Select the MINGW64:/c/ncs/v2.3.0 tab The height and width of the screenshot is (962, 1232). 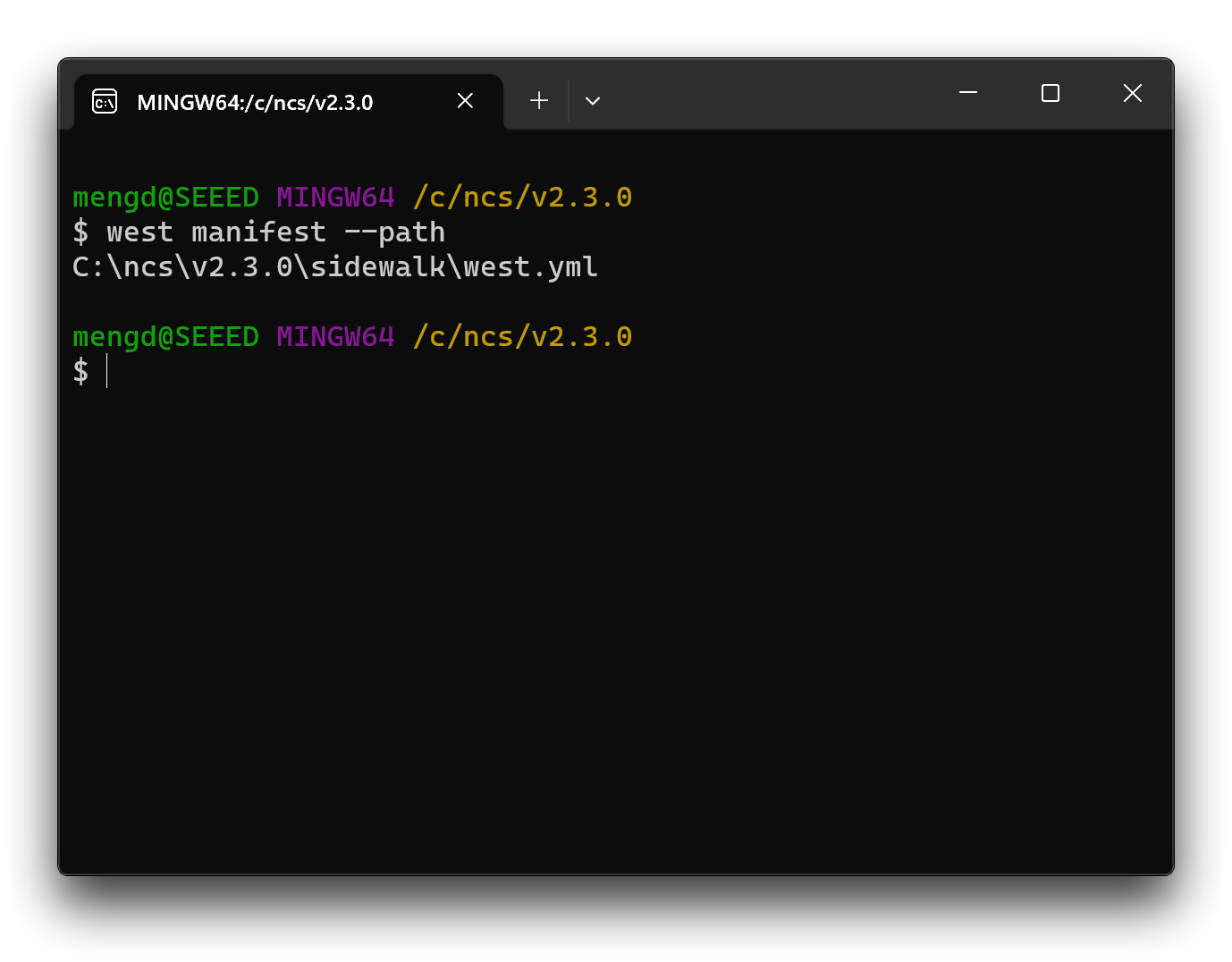(x=255, y=103)
